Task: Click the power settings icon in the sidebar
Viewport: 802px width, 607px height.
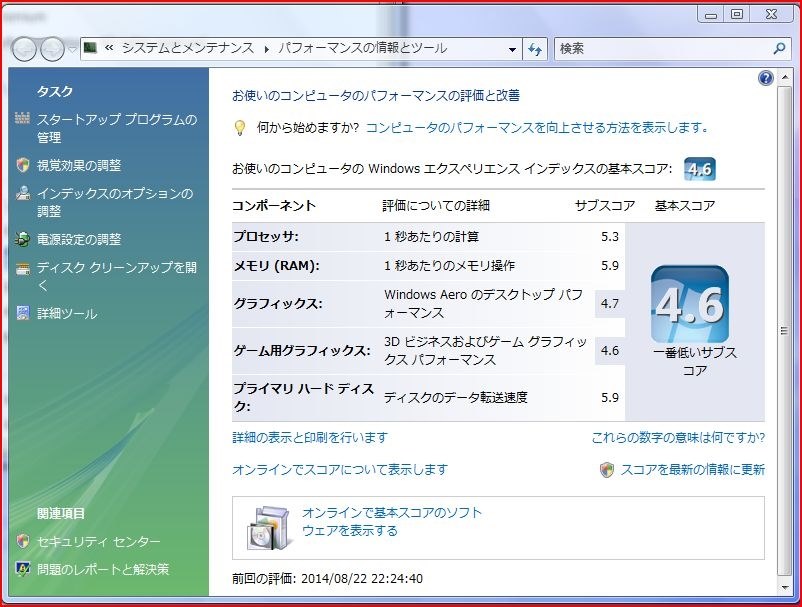Action: click(23, 239)
